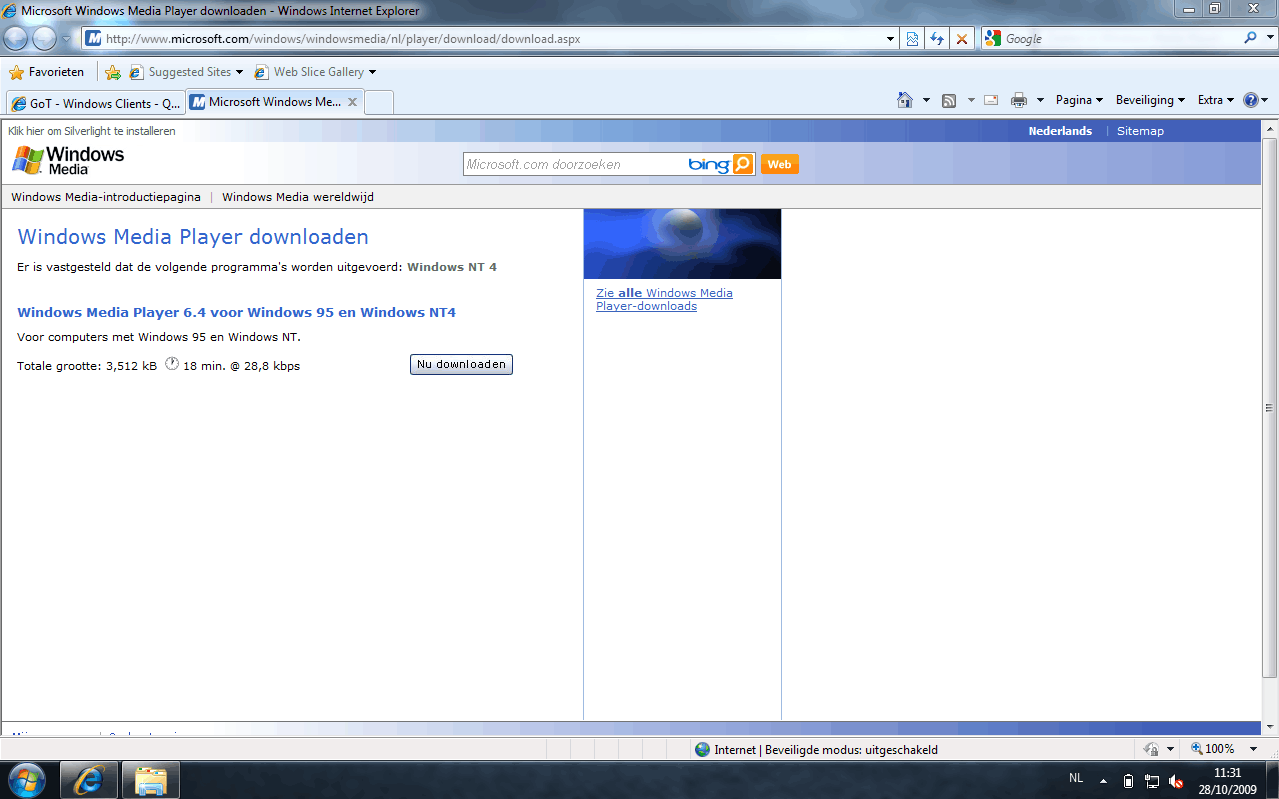The width and height of the screenshot is (1279, 799).
Task: Open the recent pages history dropdown
Action: [67, 39]
